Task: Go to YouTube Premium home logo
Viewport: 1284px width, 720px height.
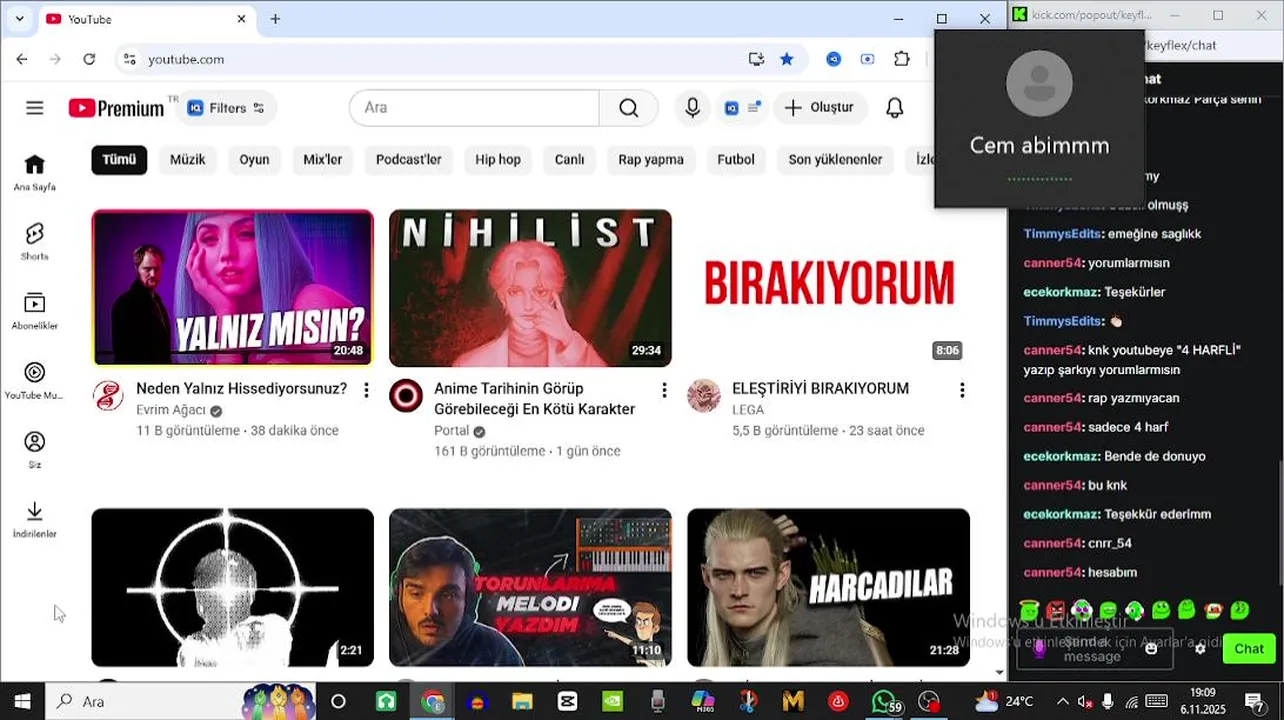Action: (x=116, y=108)
